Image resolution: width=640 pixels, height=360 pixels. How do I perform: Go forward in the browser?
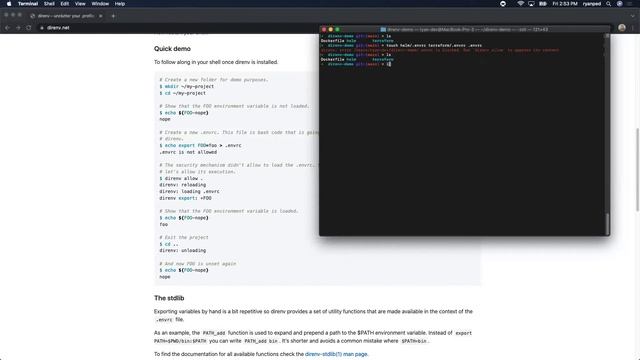click(x=18, y=28)
